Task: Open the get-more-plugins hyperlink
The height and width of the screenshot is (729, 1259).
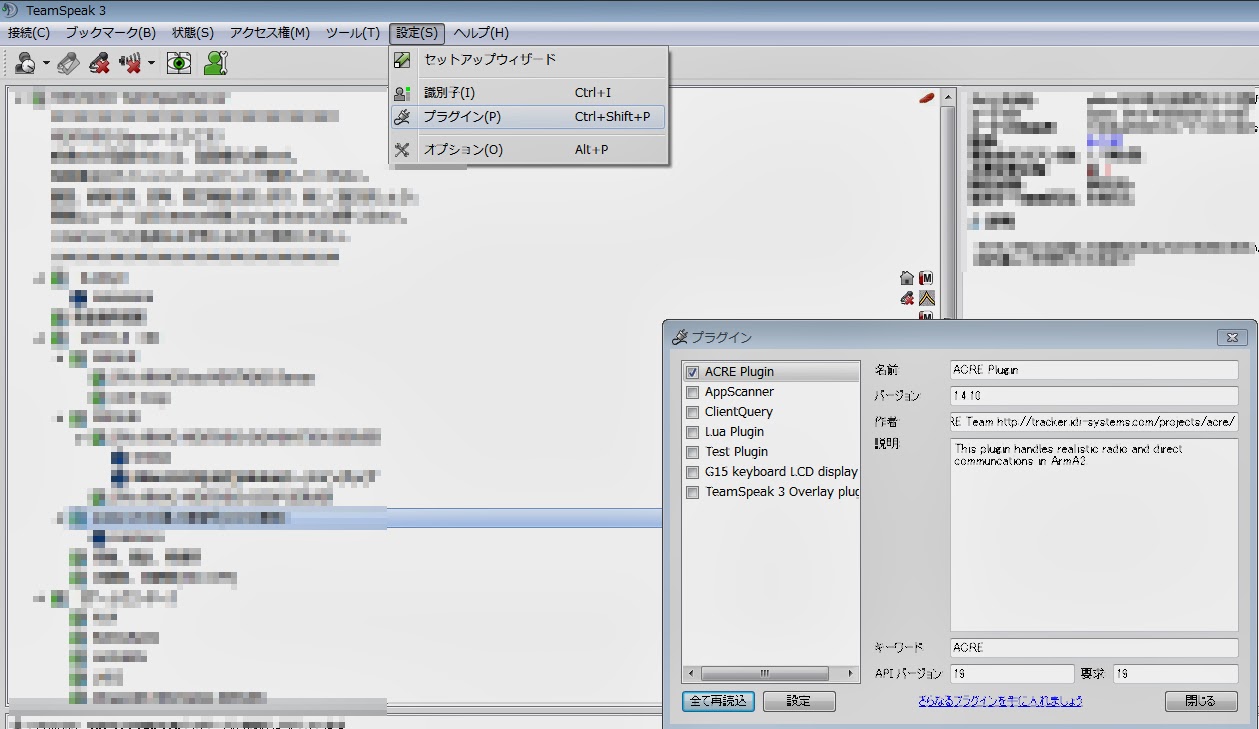Action: pyautogui.click(x=1000, y=701)
